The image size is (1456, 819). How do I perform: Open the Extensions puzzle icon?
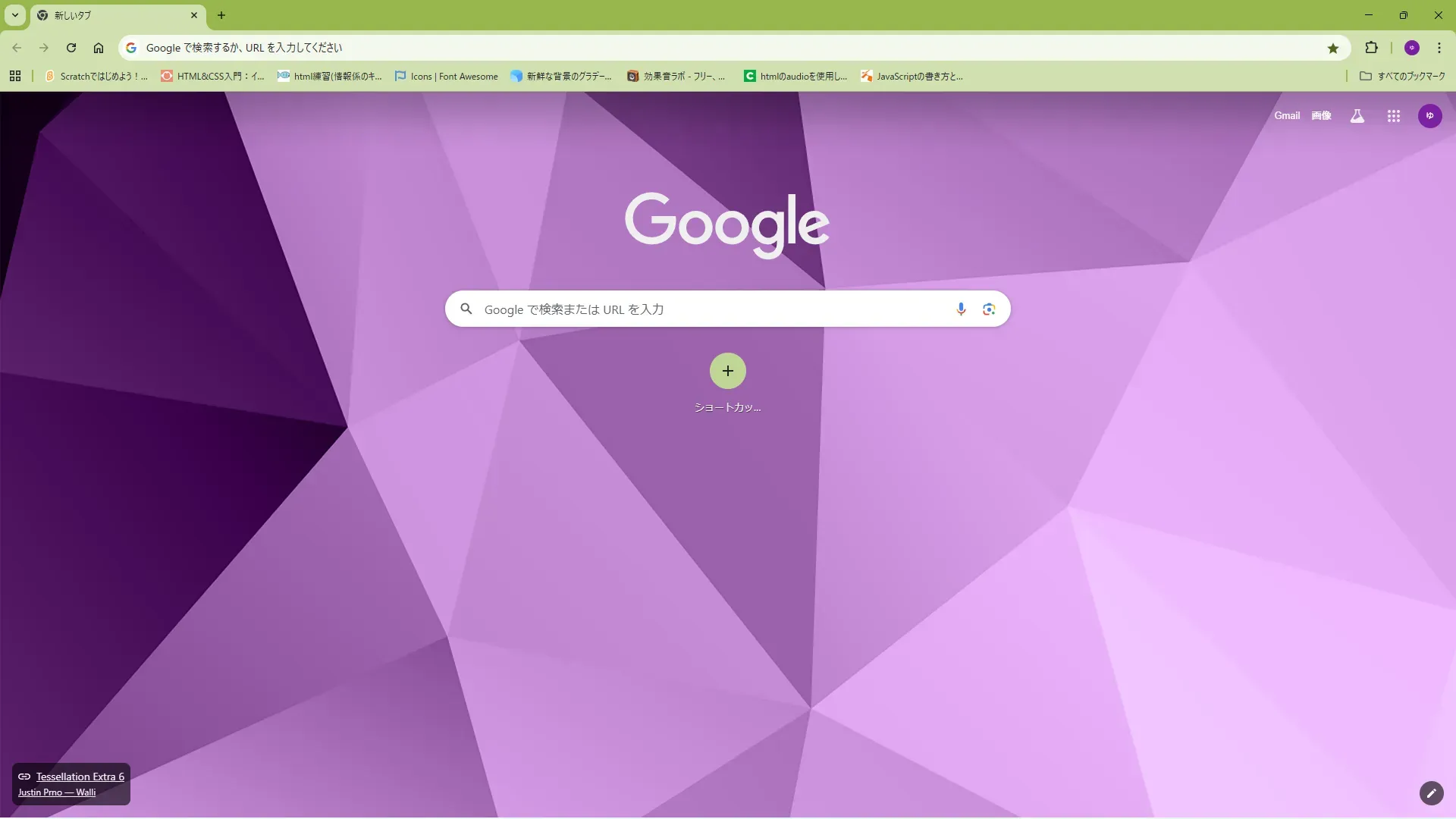click(1371, 48)
